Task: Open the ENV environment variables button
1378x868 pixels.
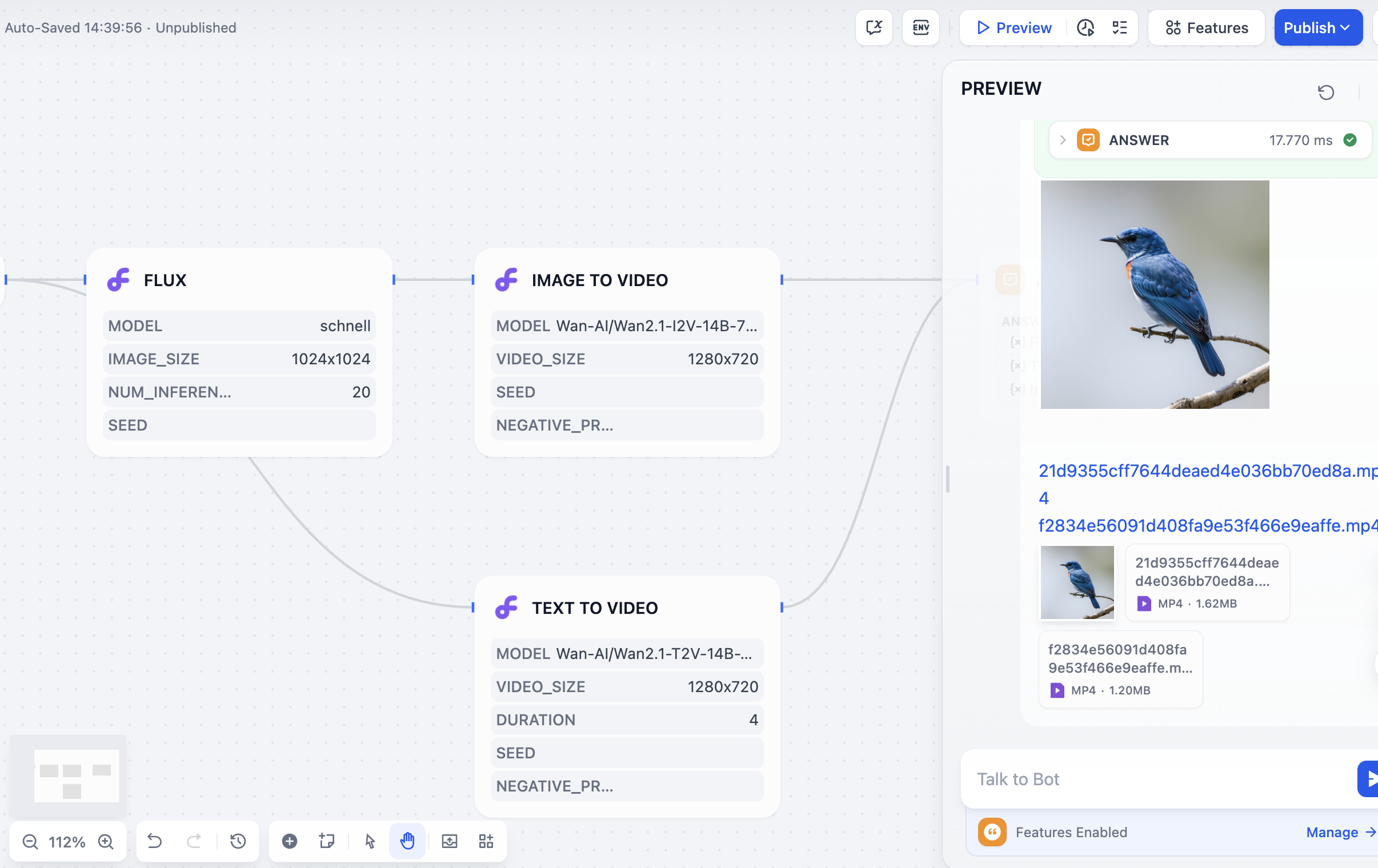Action: [921, 27]
